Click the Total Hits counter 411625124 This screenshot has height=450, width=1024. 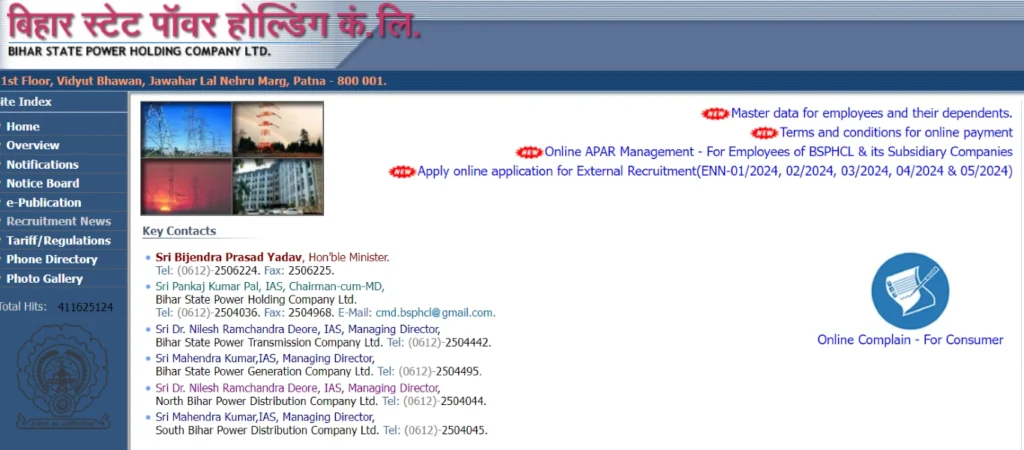[x=85, y=307]
